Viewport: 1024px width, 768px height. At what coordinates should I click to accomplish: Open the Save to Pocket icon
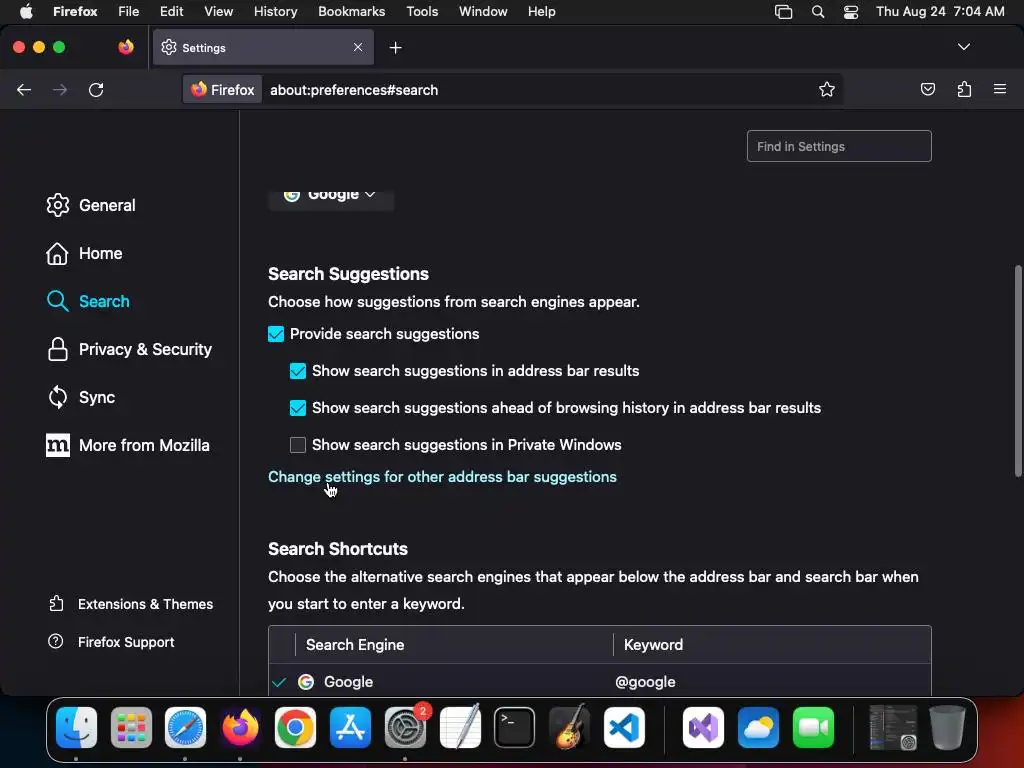point(927,89)
